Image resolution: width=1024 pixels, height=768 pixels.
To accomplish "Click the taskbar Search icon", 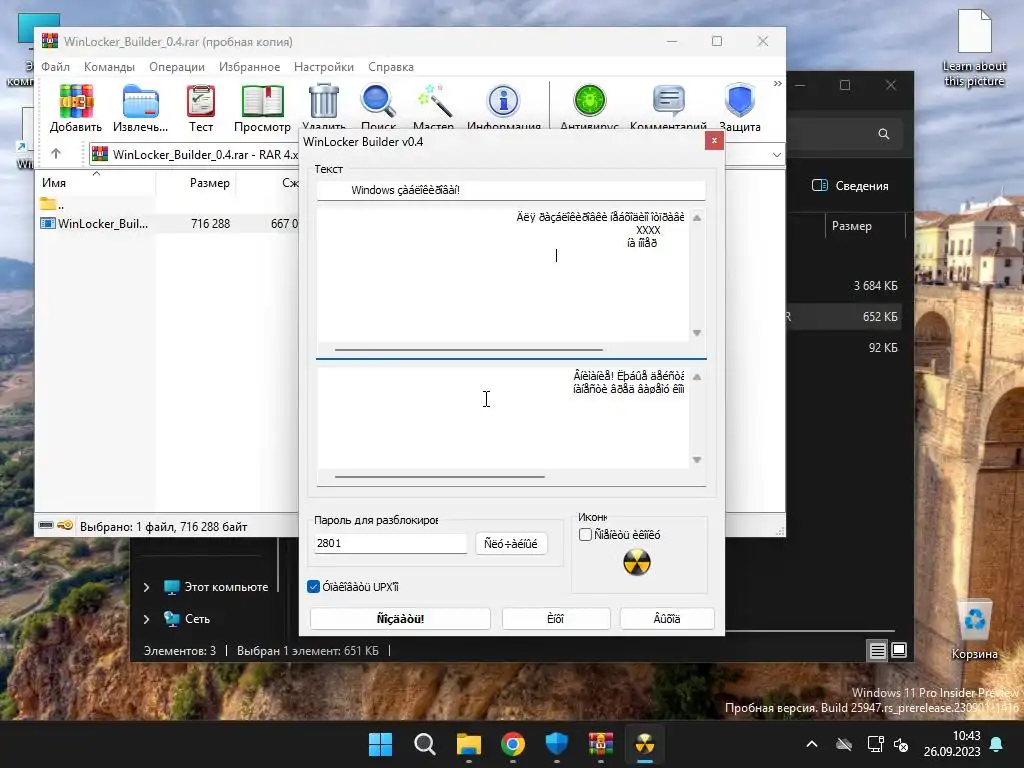I will pos(424,744).
